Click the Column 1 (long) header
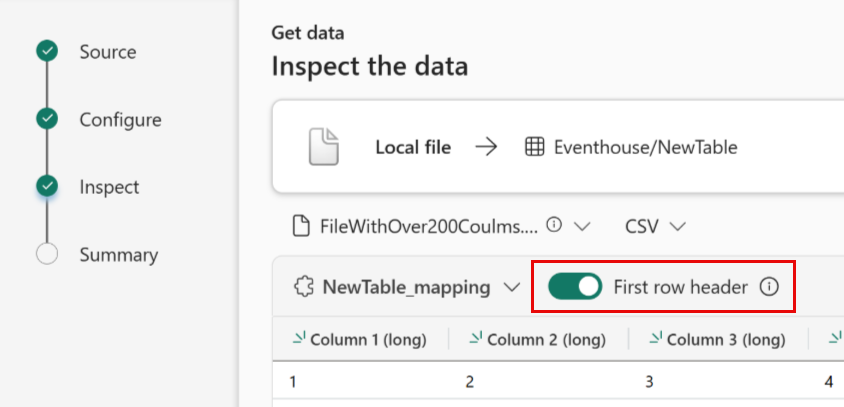844x407 pixels. tap(361, 339)
